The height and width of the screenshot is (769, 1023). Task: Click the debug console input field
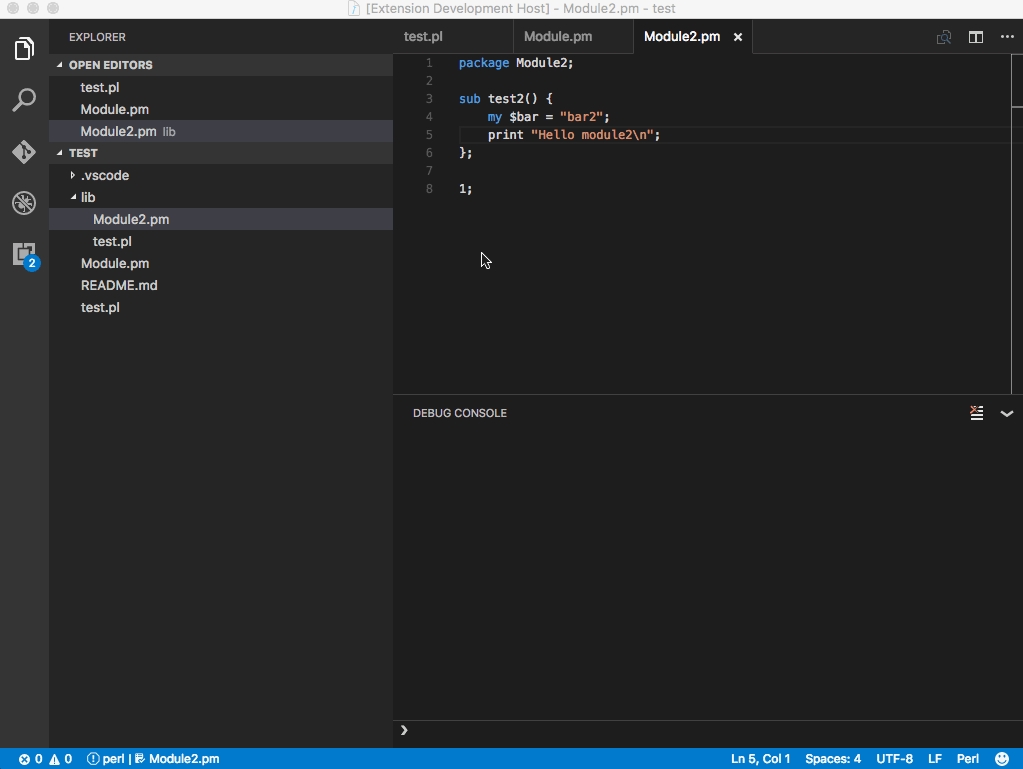pyautogui.click(x=700, y=731)
